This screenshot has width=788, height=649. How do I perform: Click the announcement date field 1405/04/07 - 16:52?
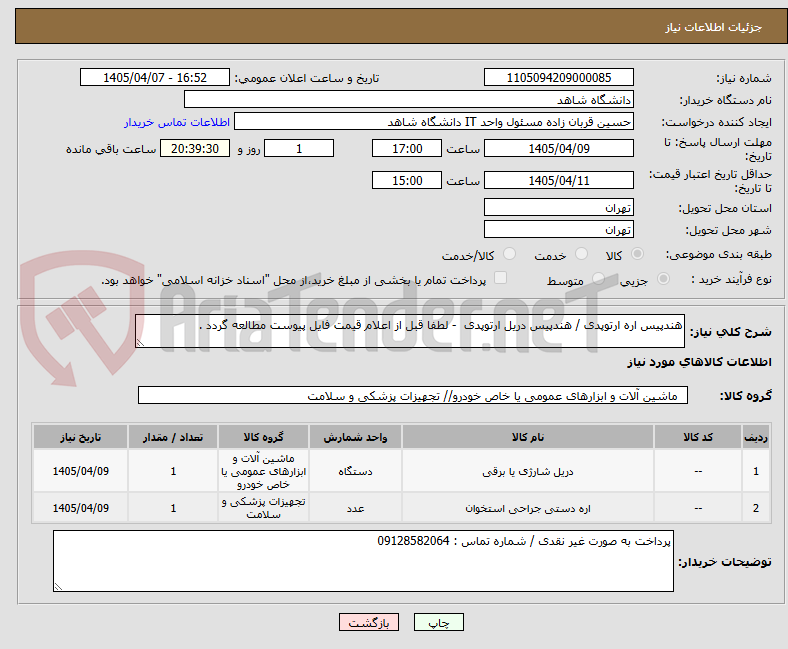click(155, 77)
